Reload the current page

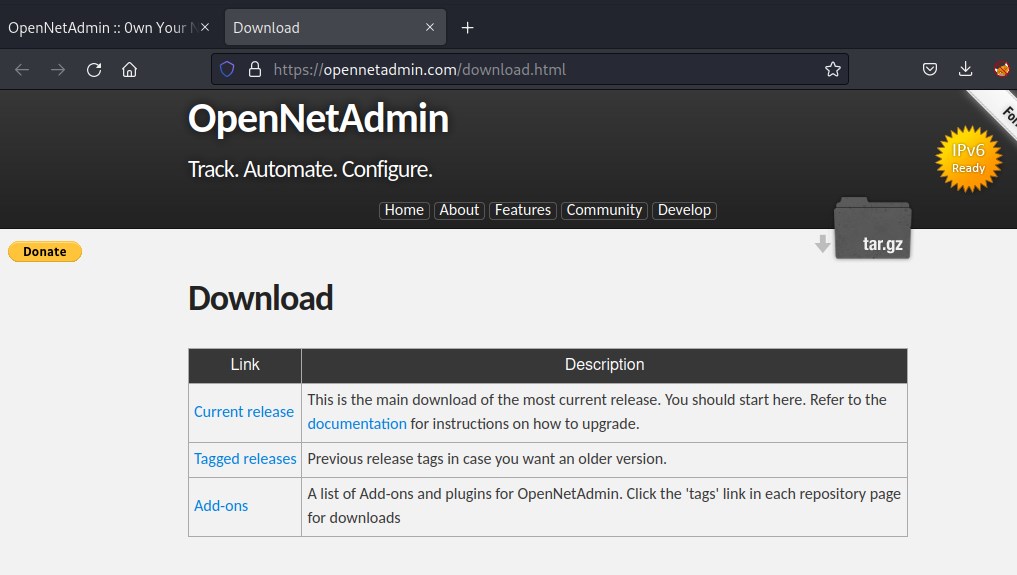click(x=94, y=69)
